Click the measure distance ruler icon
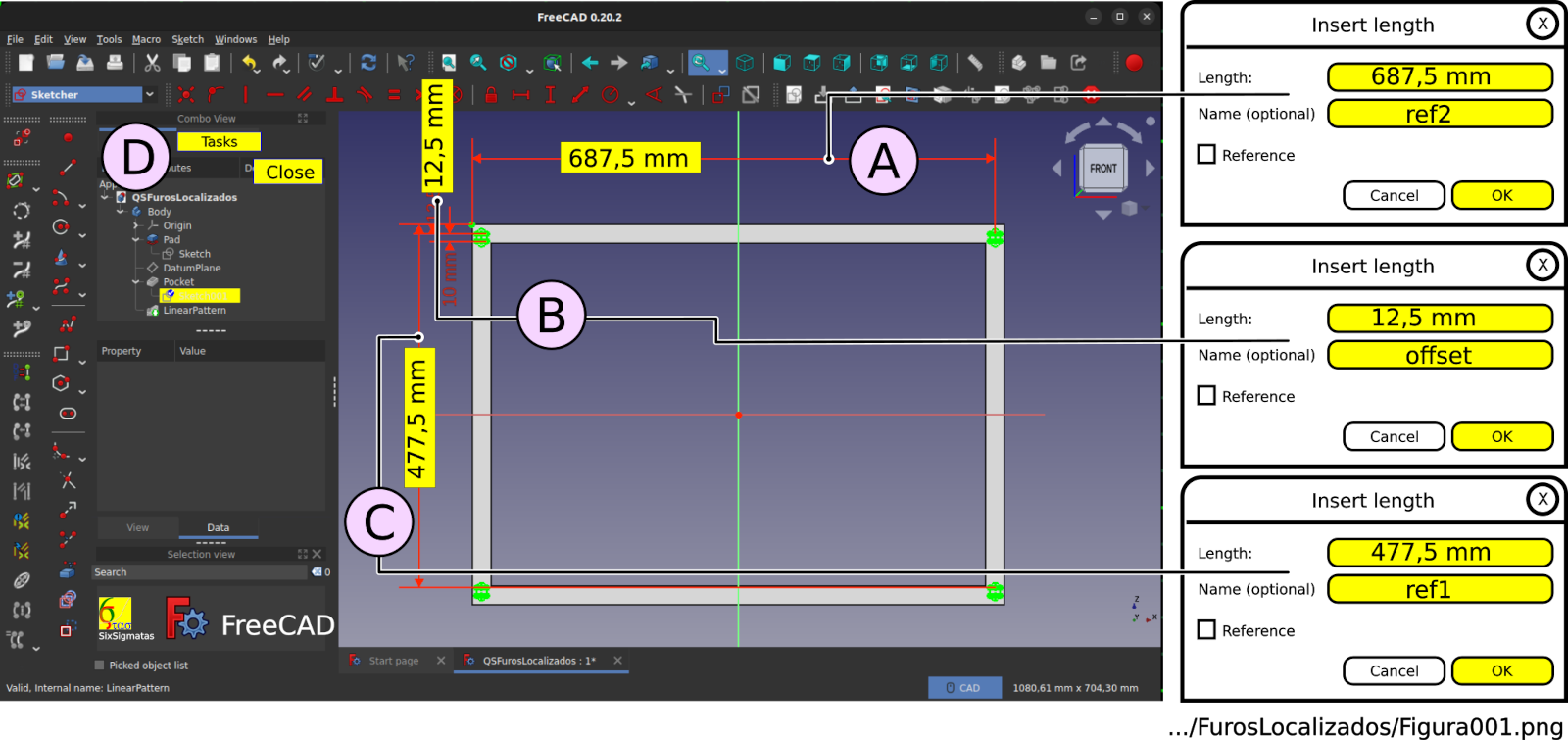 pos(975,63)
